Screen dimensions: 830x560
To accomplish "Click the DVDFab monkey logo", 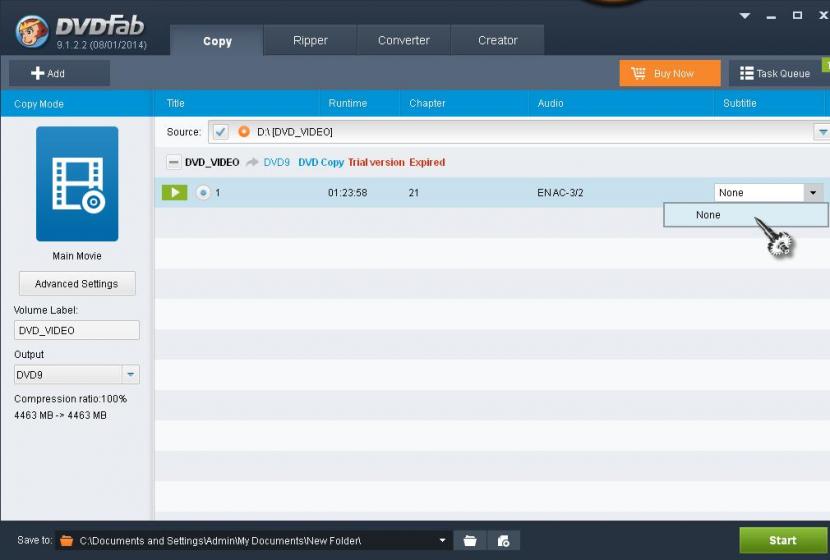I will (32, 31).
